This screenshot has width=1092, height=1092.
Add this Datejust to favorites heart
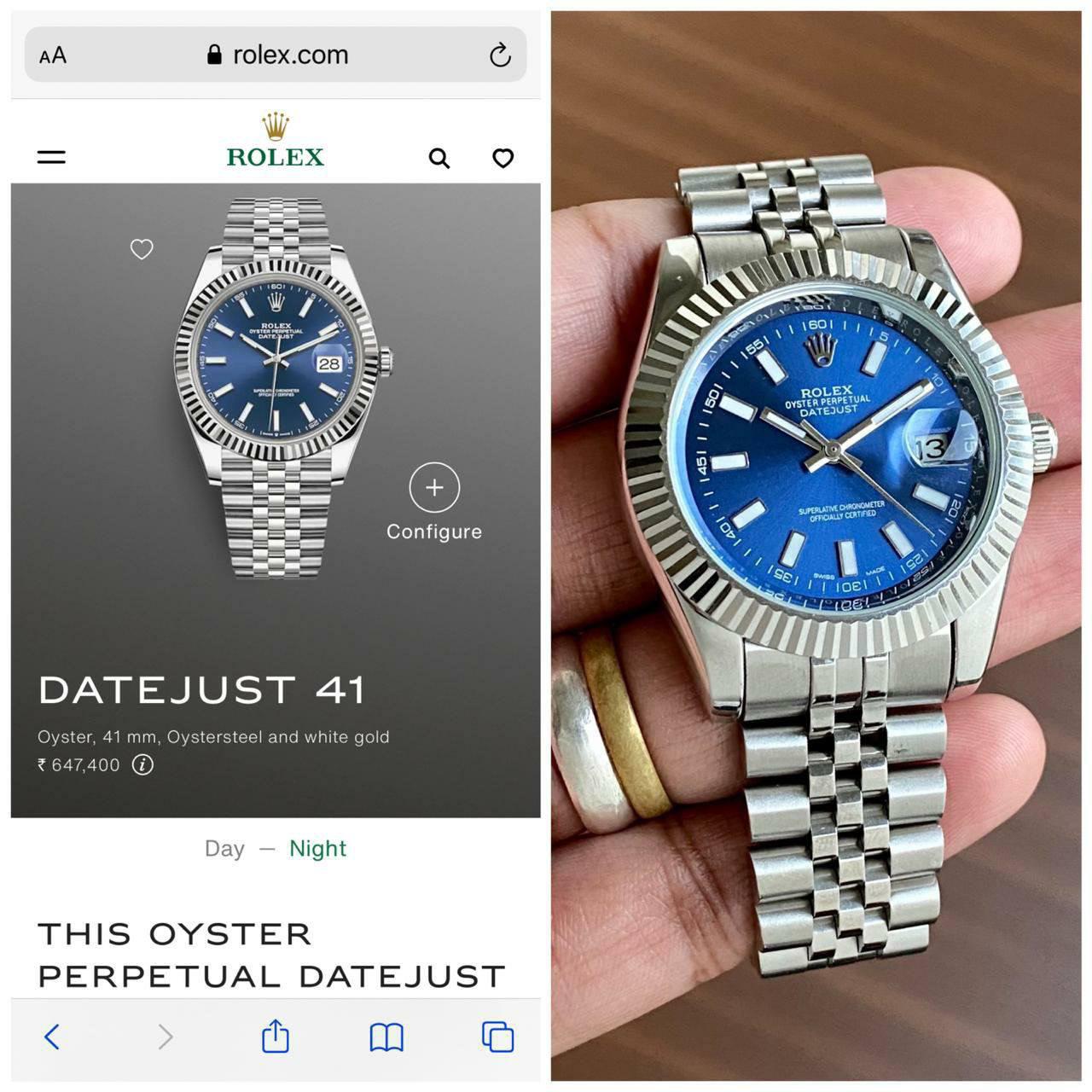pyautogui.click(x=142, y=249)
